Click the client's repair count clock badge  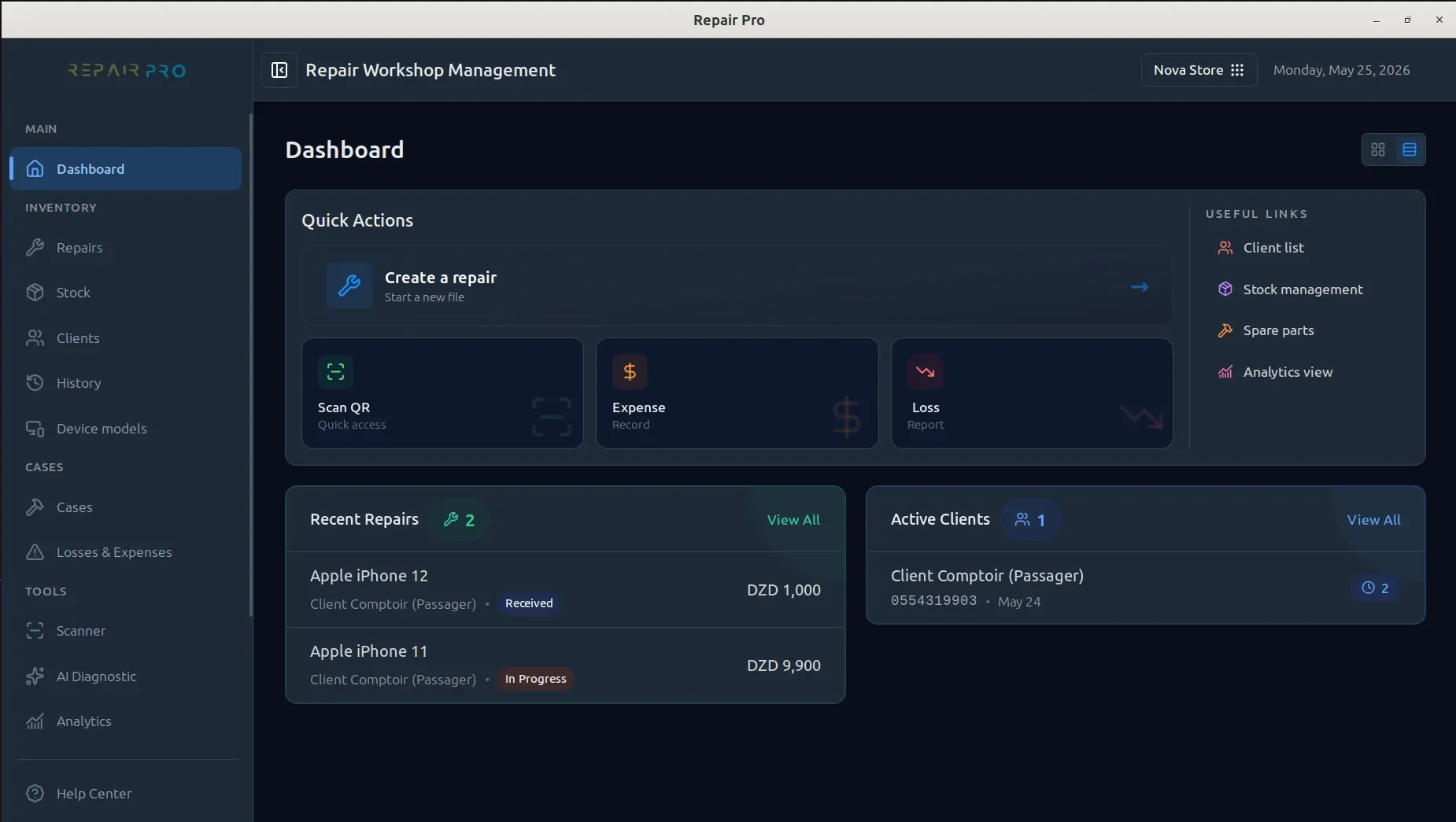(x=1375, y=588)
